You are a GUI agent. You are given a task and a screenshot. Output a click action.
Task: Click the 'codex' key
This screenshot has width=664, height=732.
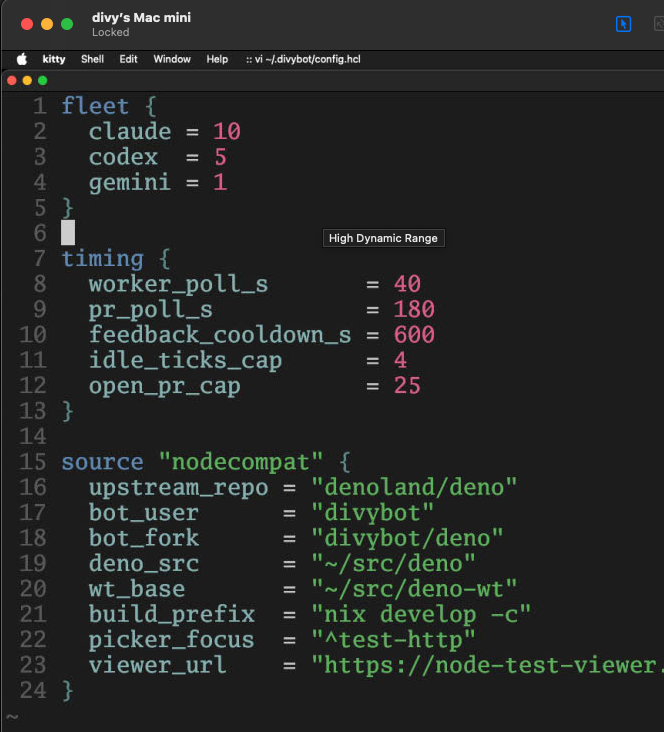(x=123, y=157)
